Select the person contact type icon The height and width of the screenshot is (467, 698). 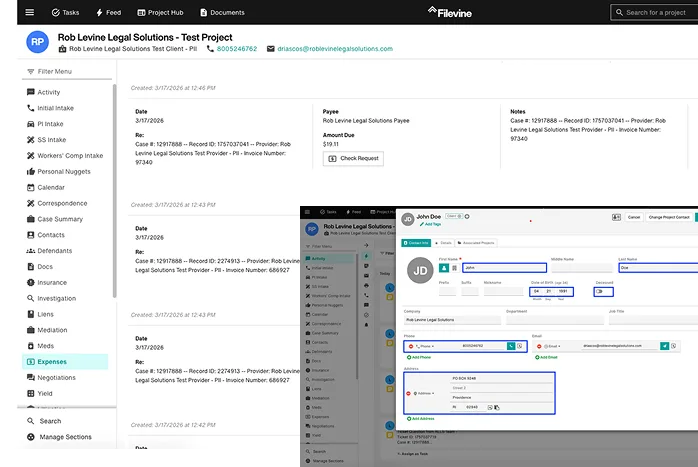pyautogui.click(x=444, y=268)
